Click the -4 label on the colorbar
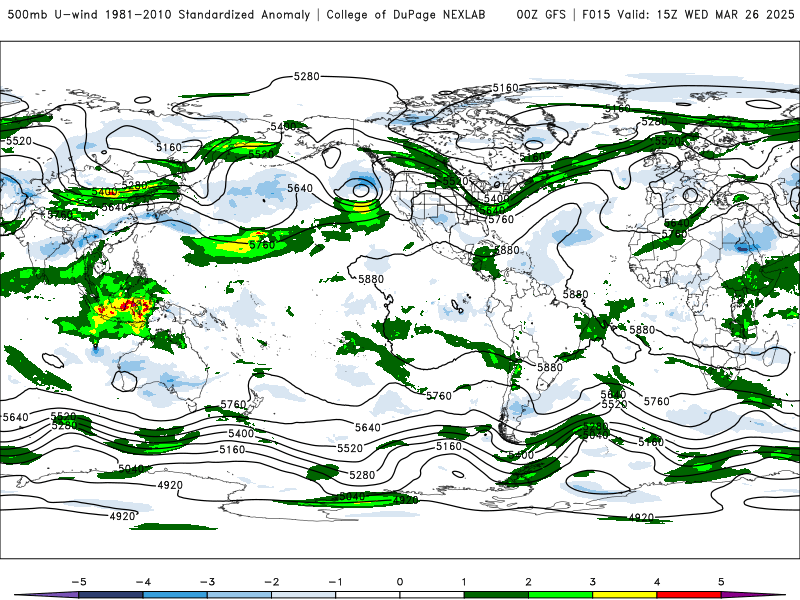The height and width of the screenshot is (600, 800). click(x=143, y=582)
